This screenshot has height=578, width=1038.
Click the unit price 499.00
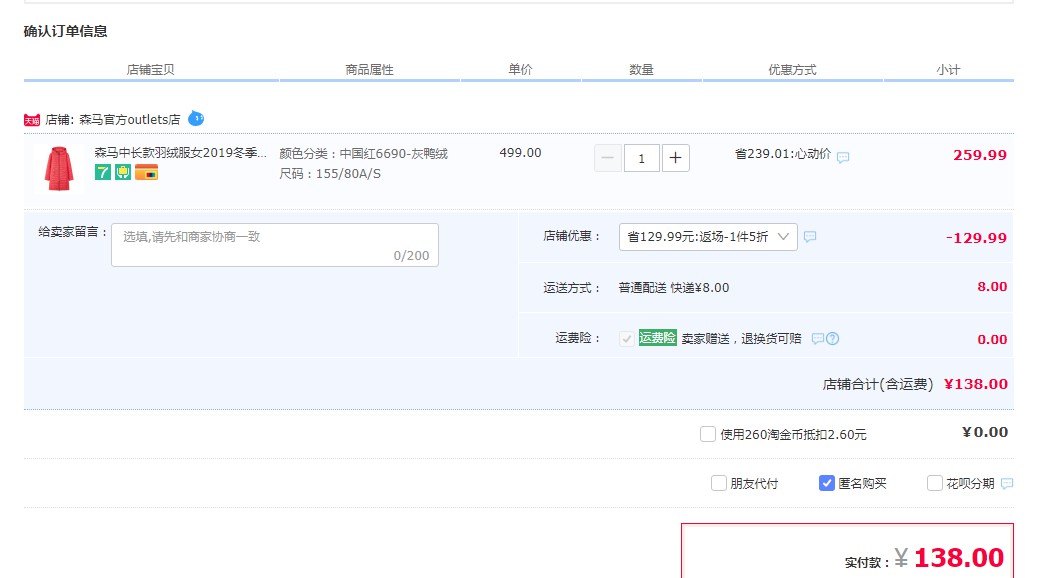coord(520,153)
